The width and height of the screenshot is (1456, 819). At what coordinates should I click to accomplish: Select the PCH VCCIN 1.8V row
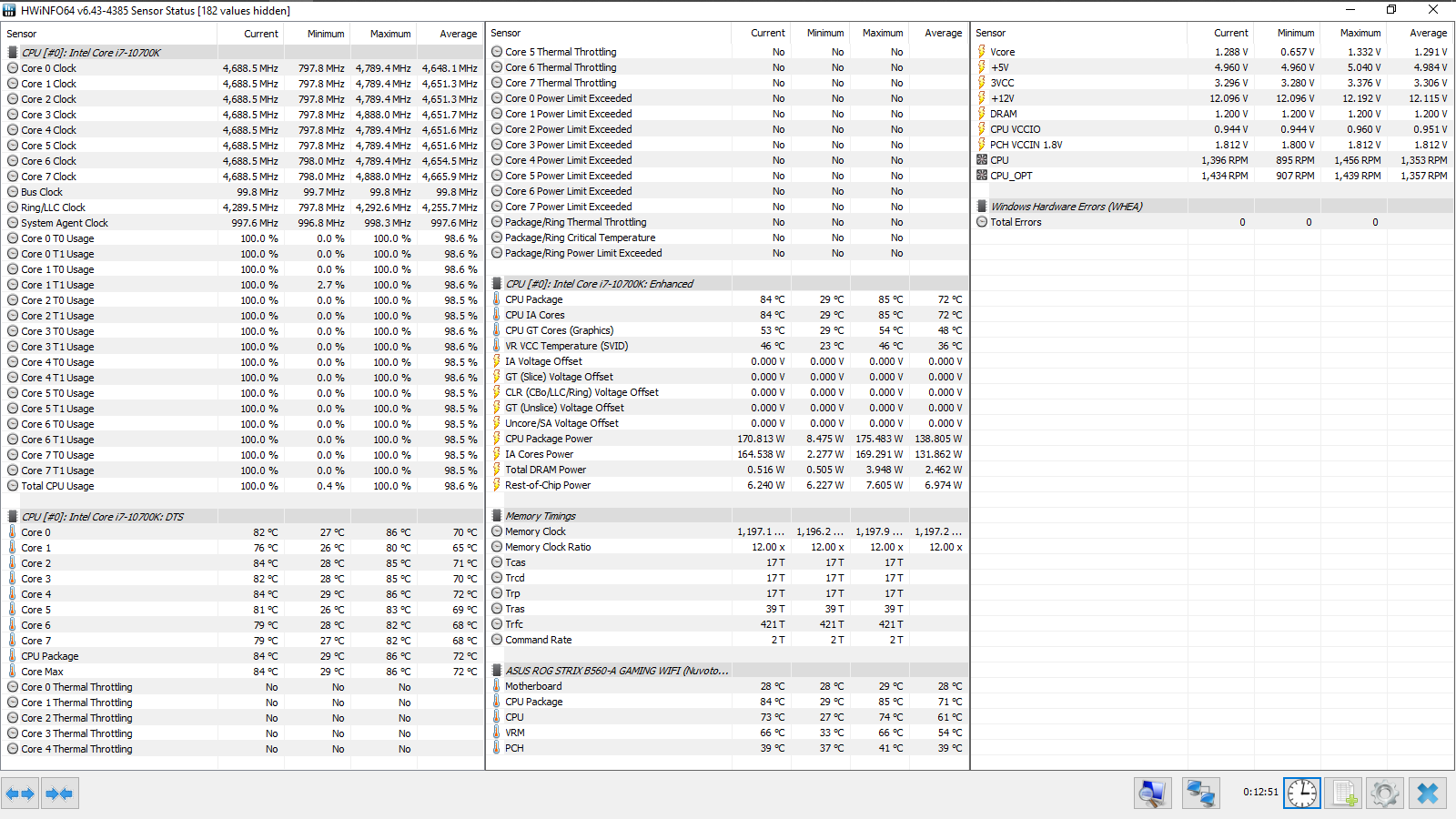(x=1213, y=145)
